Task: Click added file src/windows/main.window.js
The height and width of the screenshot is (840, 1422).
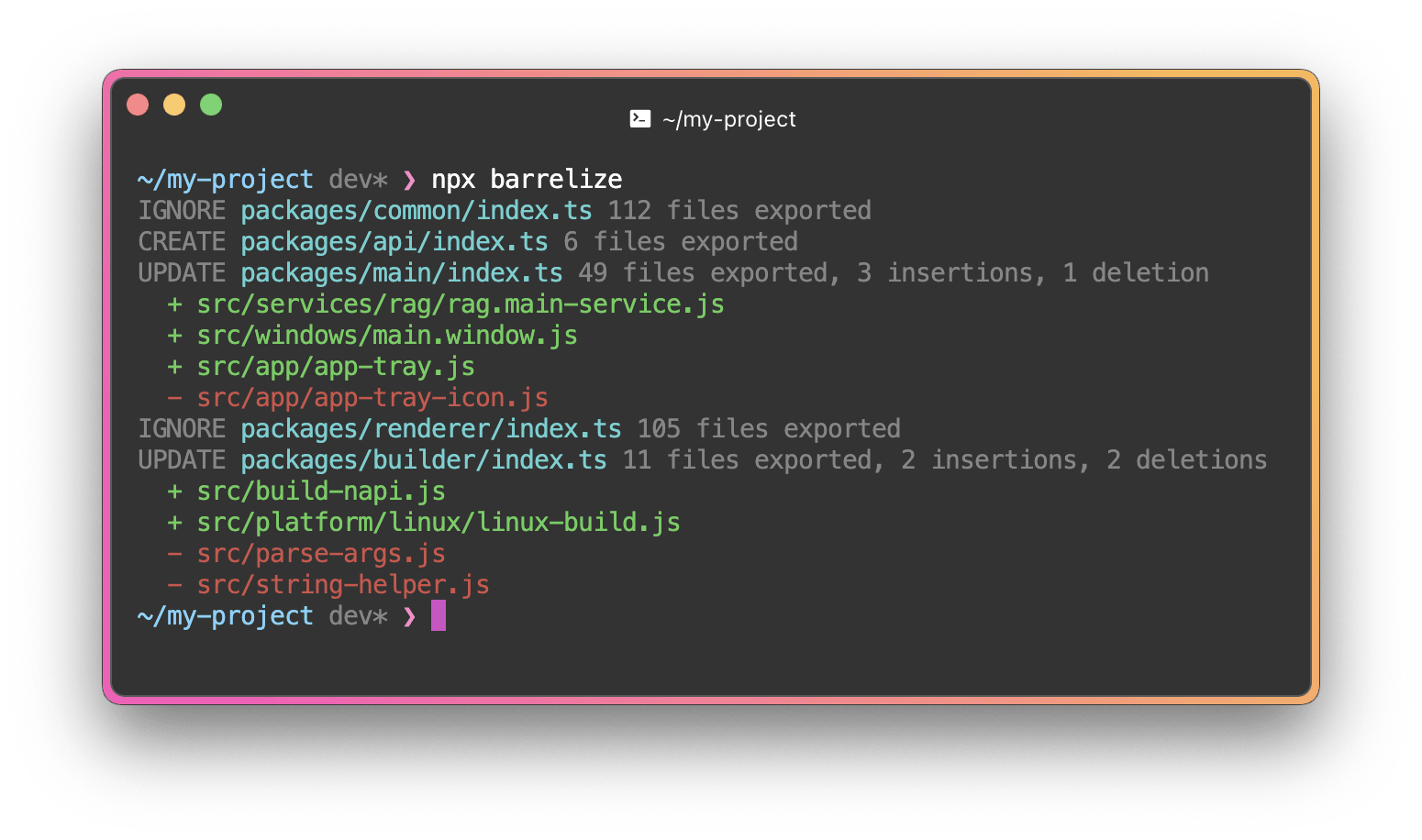Action: click(x=387, y=335)
